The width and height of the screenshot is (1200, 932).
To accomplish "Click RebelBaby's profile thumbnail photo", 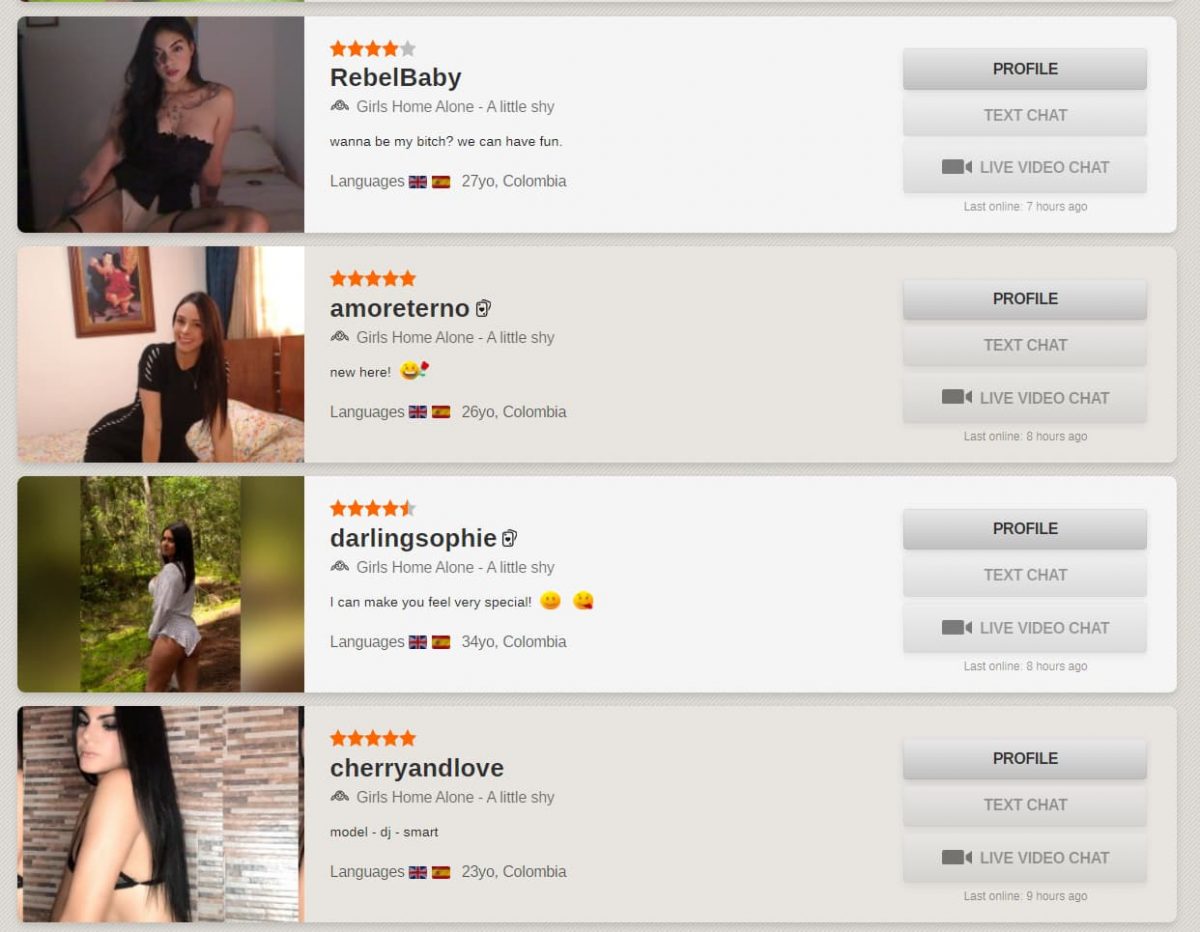I will (x=161, y=124).
